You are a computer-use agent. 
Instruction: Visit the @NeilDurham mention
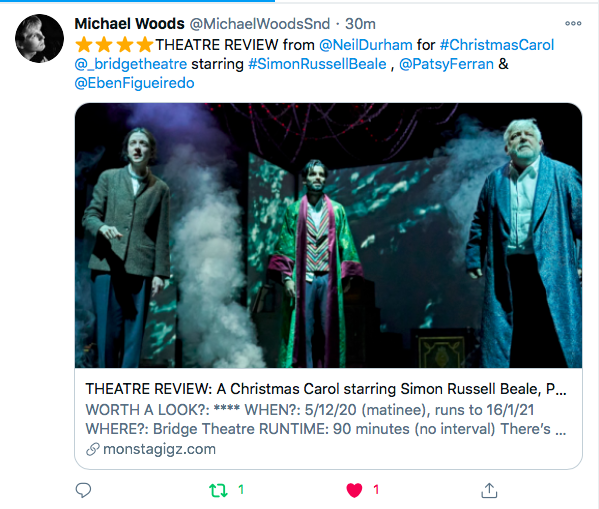(x=366, y=45)
